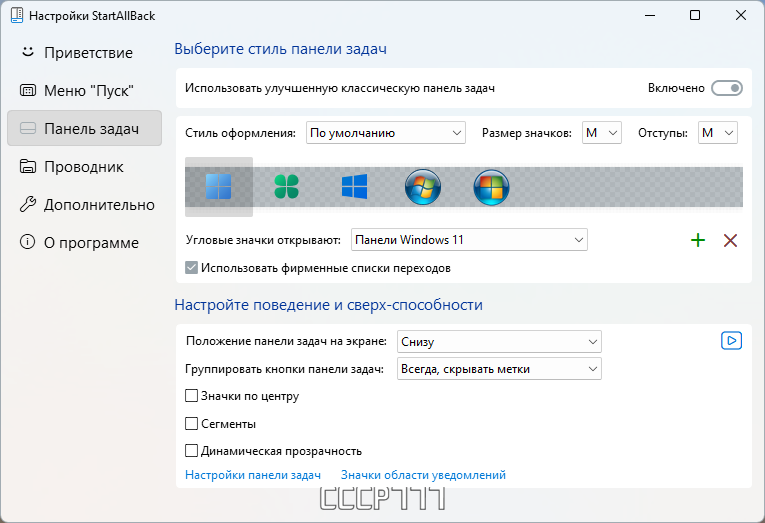Toggle the enhanced classic taskbar switch

pos(726,88)
